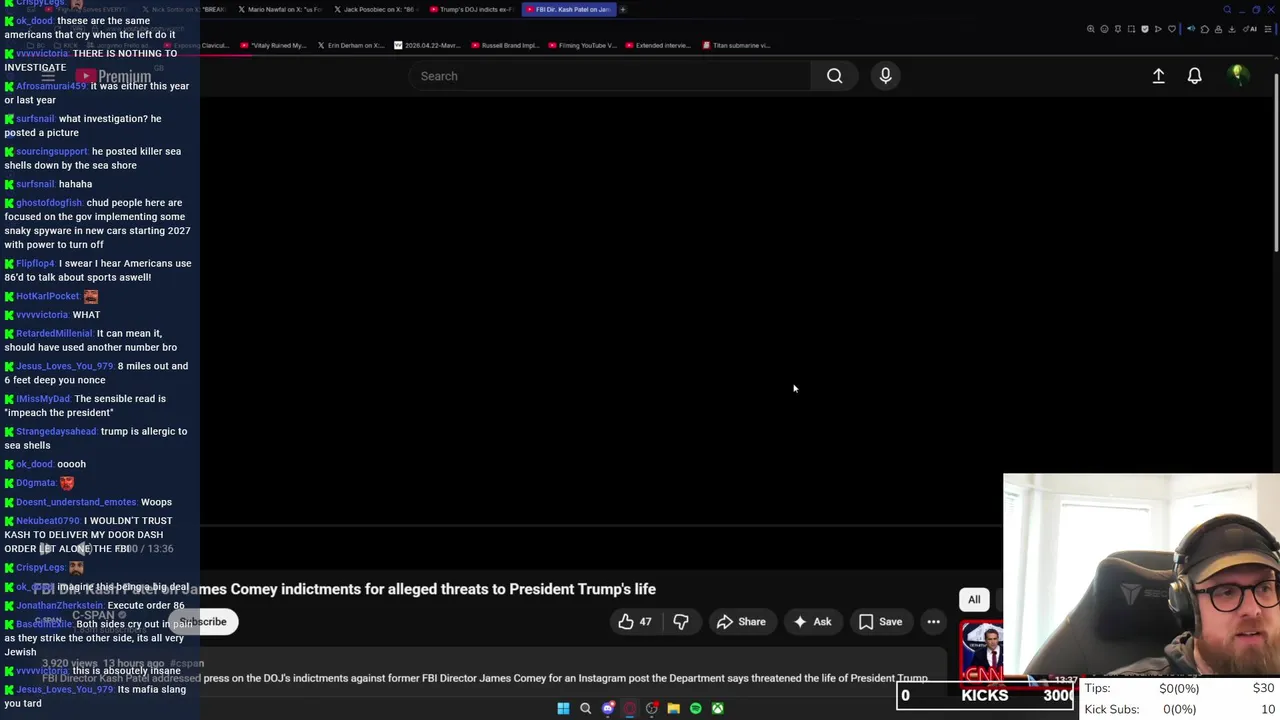Viewport: 1280px width, 720px height.
Task: Click the Ask button under the video
Action: [812, 622]
